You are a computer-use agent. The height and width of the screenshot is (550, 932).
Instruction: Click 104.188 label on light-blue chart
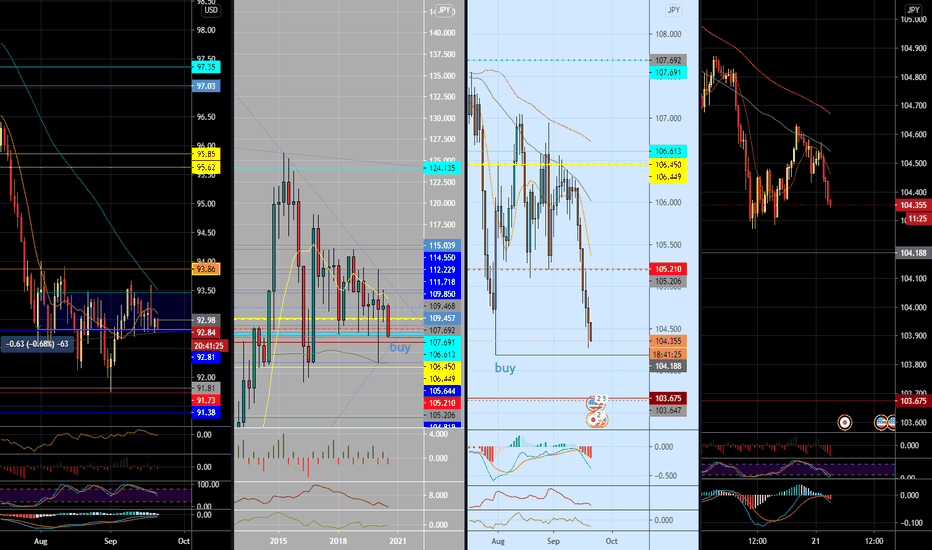pos(668,366)
